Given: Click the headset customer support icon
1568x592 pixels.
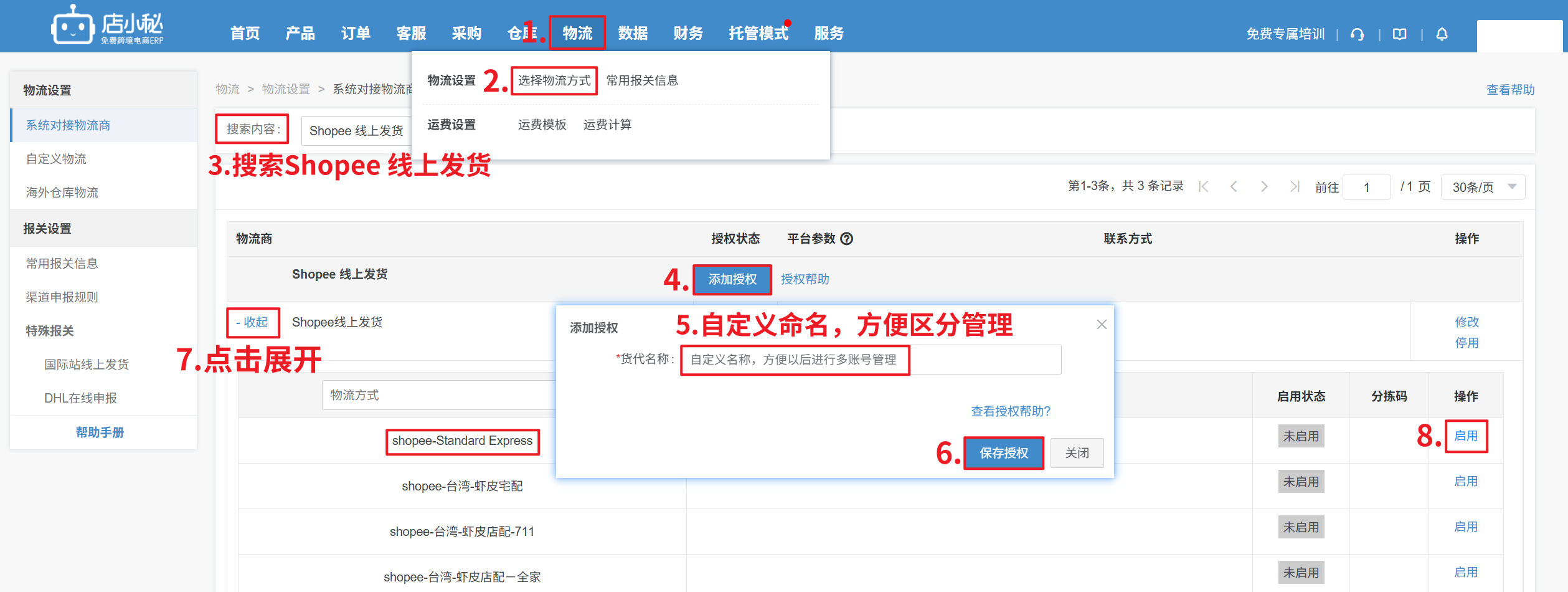Looking at the screenshot, I should [1357, 34].
